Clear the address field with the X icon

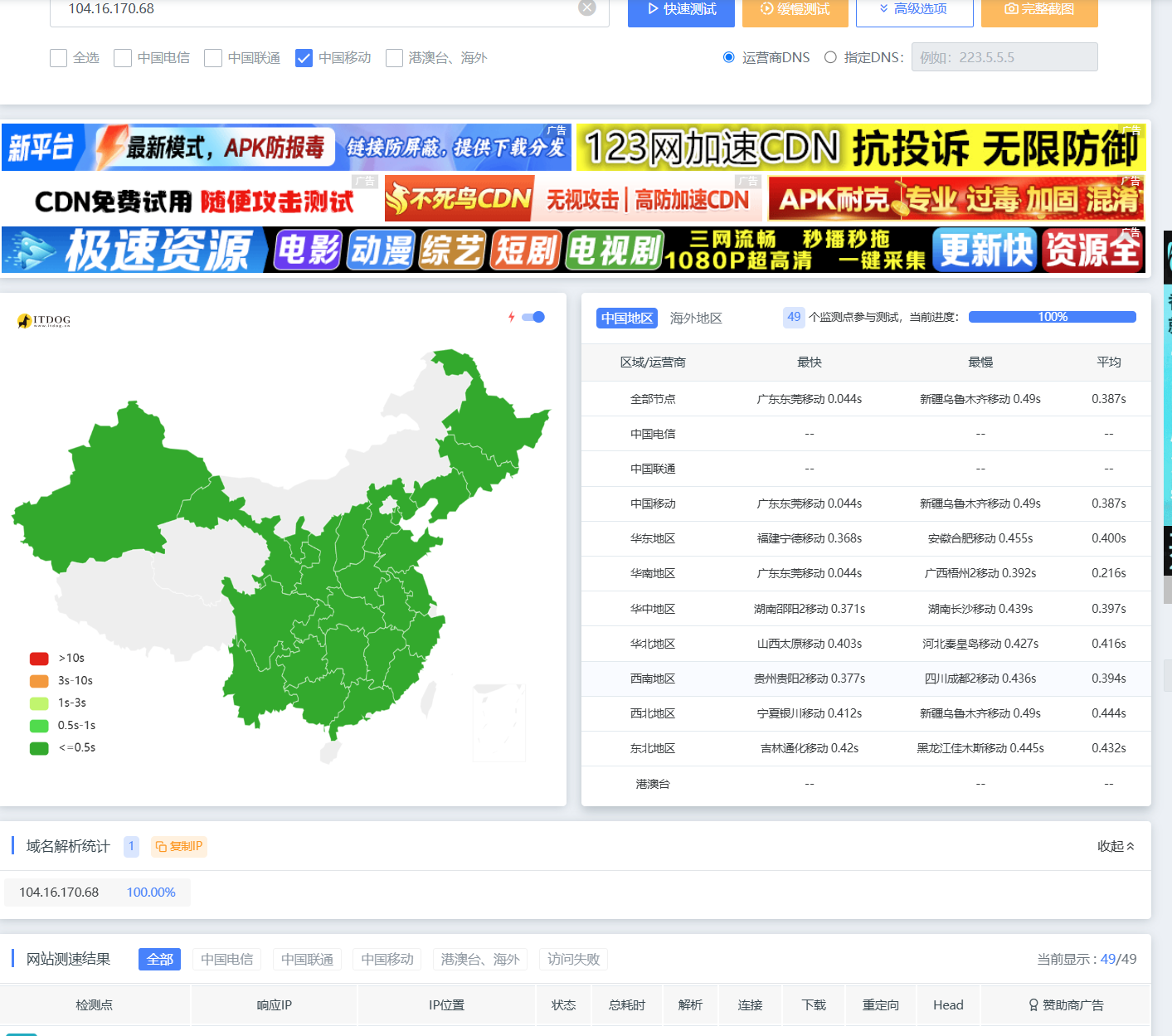click(587, 7)
